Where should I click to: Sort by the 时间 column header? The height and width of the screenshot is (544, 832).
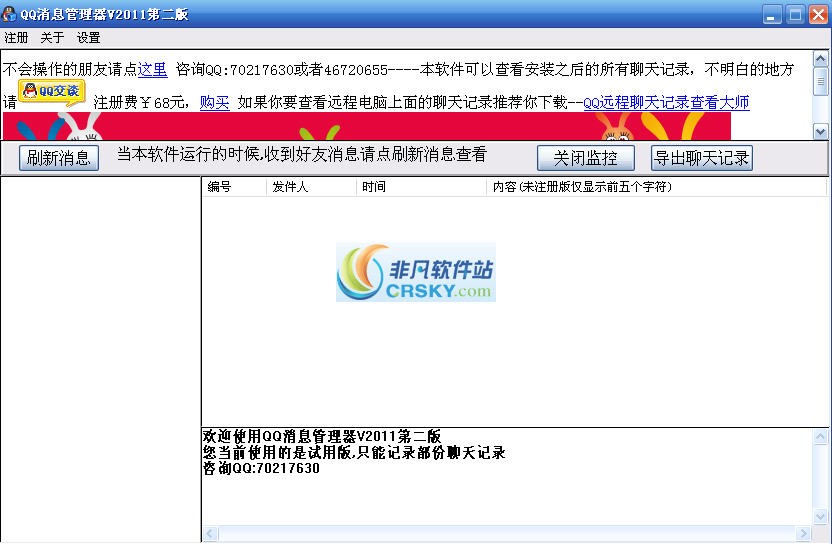point(421,187)
